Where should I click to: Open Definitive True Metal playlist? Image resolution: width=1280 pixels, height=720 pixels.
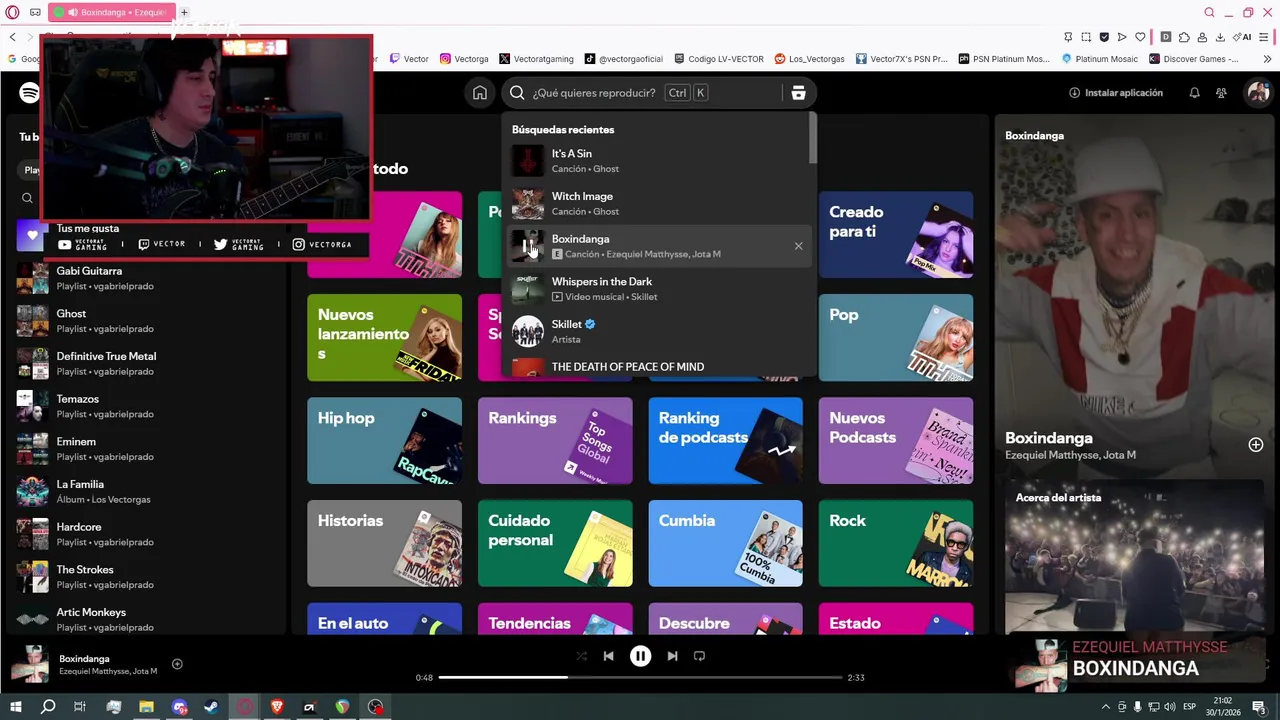(x=148, y=363)
